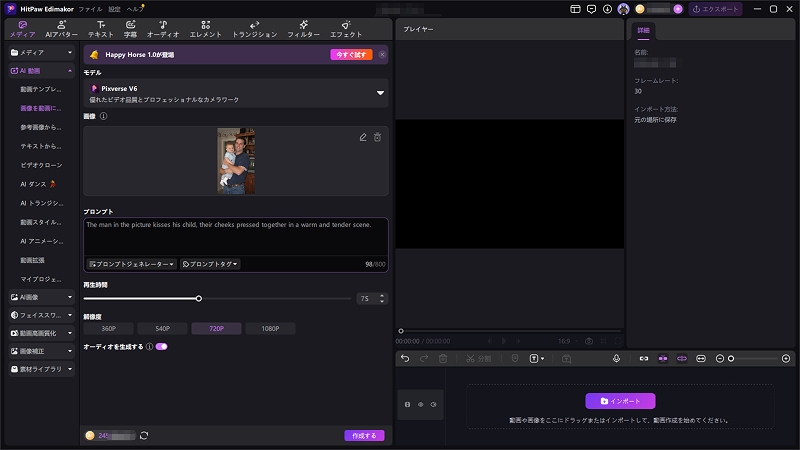Click the timeline zoom out minus icon
Screen dimensions: 800x450
(x=720, y=359)
